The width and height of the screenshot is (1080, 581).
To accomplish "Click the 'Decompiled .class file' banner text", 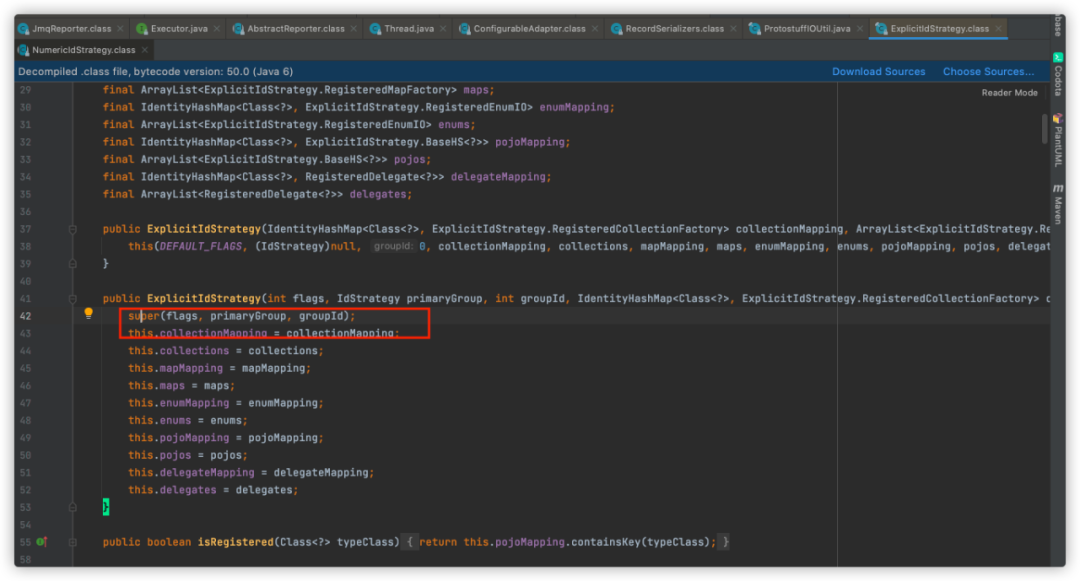I will click(155, 72).
